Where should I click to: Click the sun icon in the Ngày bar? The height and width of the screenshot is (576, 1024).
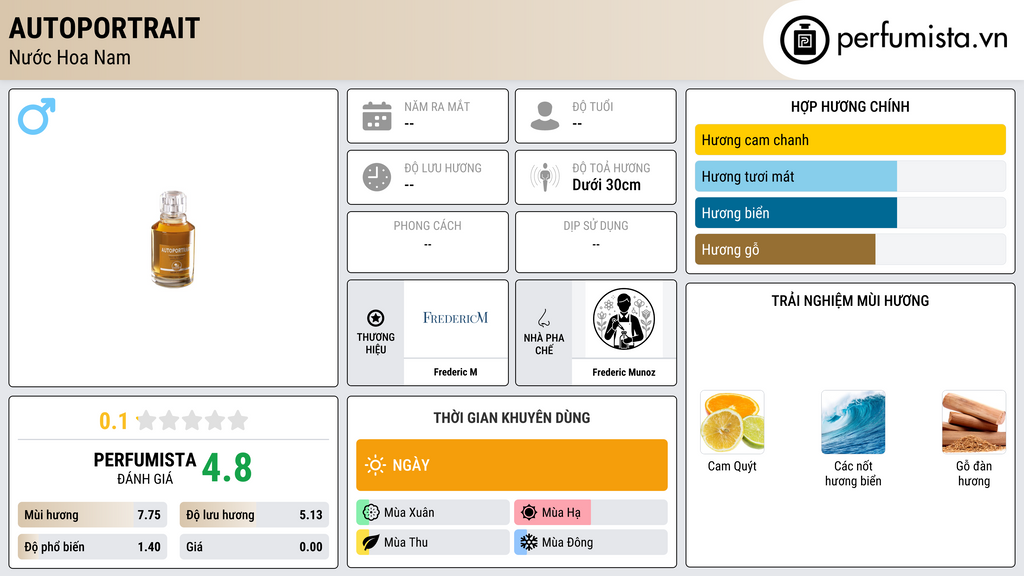(x=375, y=465)
